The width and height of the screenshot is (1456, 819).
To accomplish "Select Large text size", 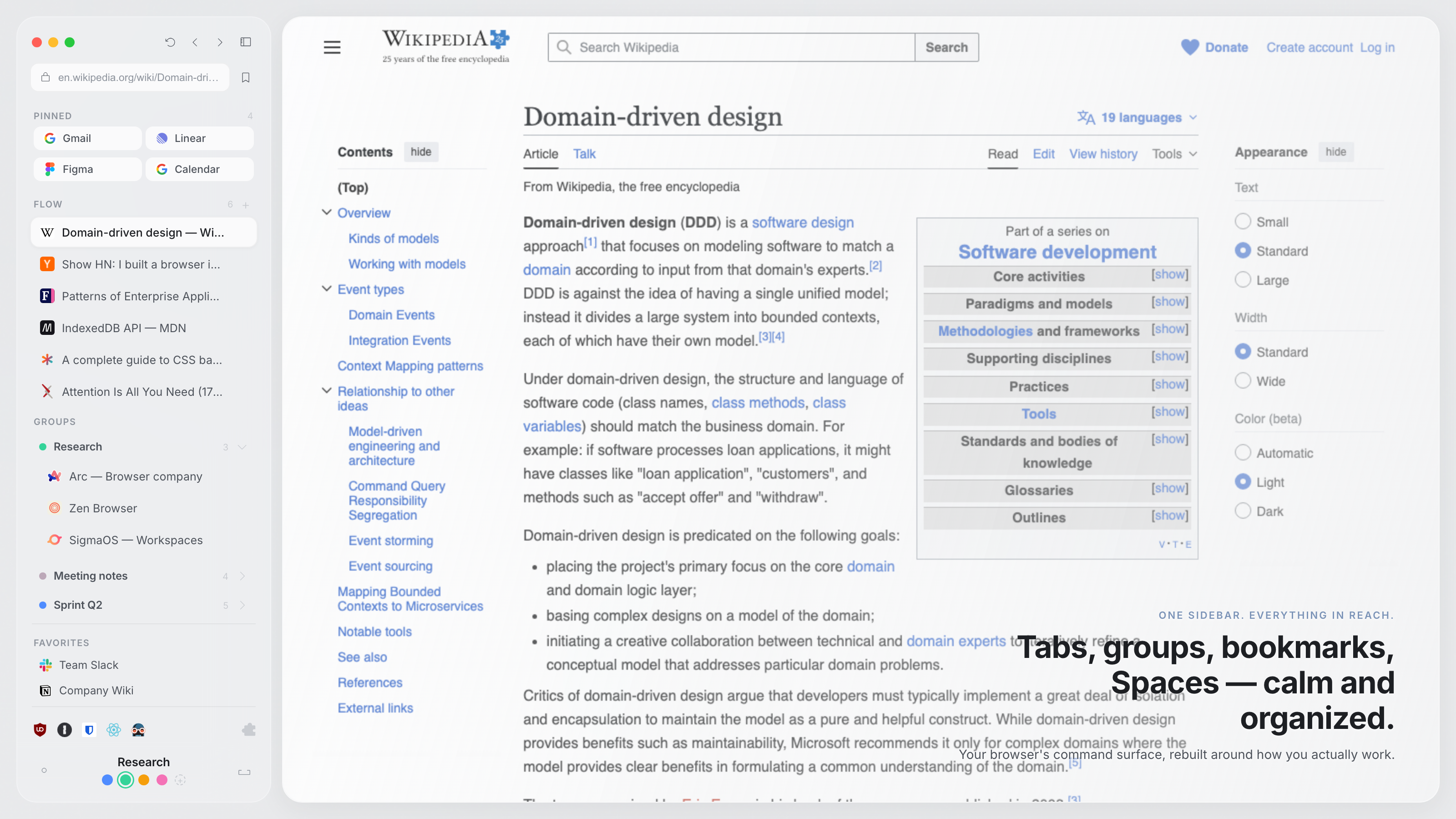I will [1242, 280].
